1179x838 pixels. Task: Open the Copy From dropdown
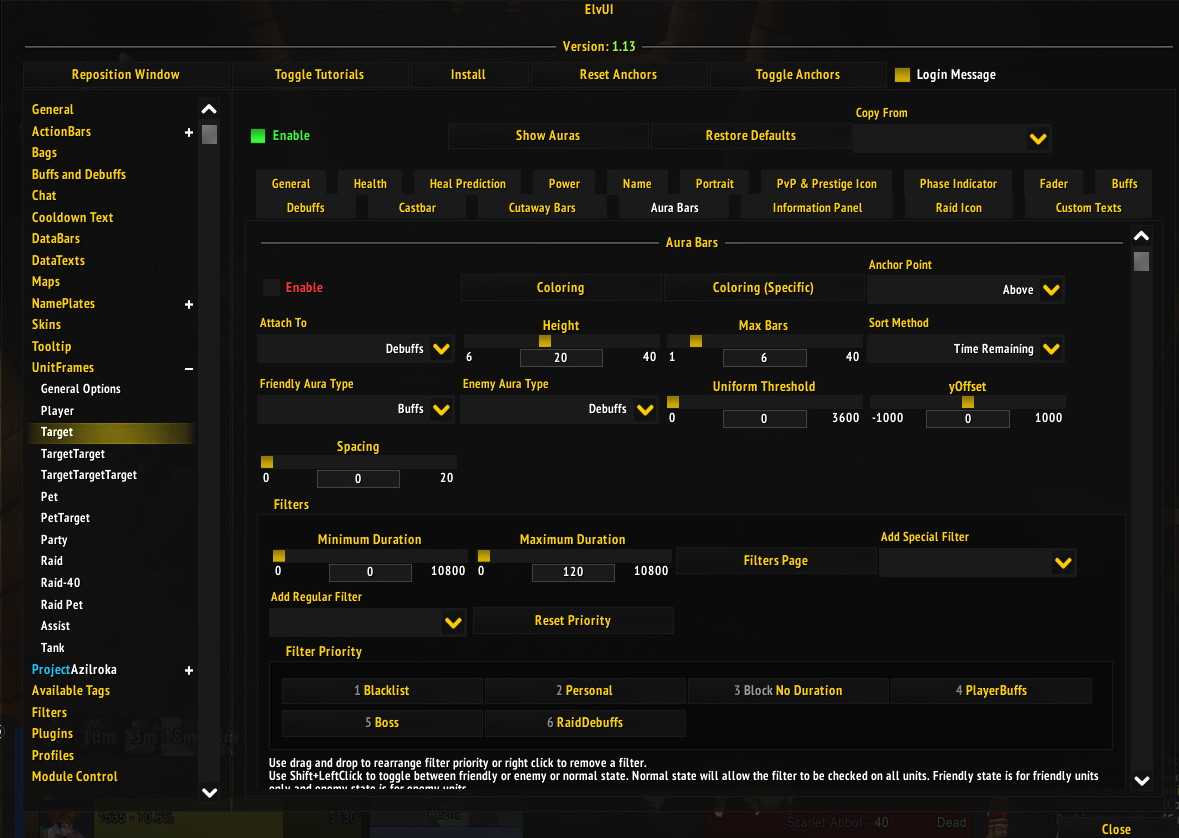pyautogui.click(x=951, y=138)
